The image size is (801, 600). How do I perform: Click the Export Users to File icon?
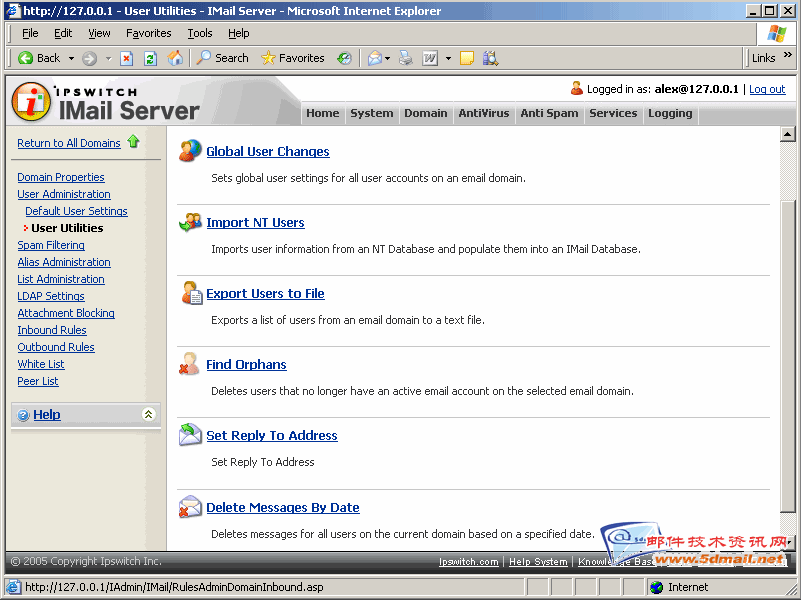[x=190, y=293]
